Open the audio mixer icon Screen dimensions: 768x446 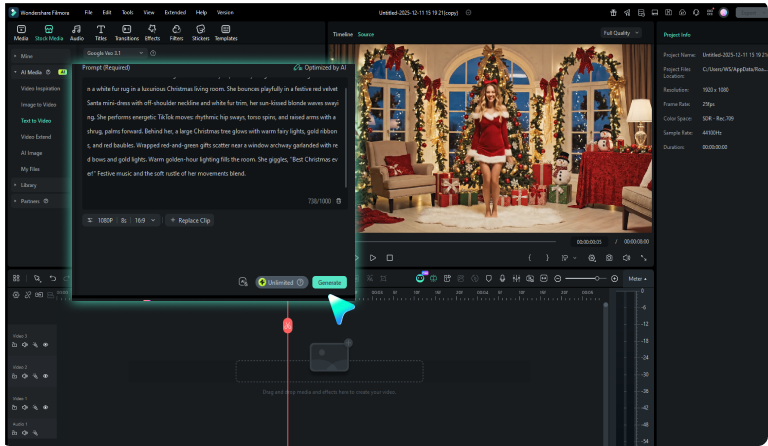click(516, 279)
